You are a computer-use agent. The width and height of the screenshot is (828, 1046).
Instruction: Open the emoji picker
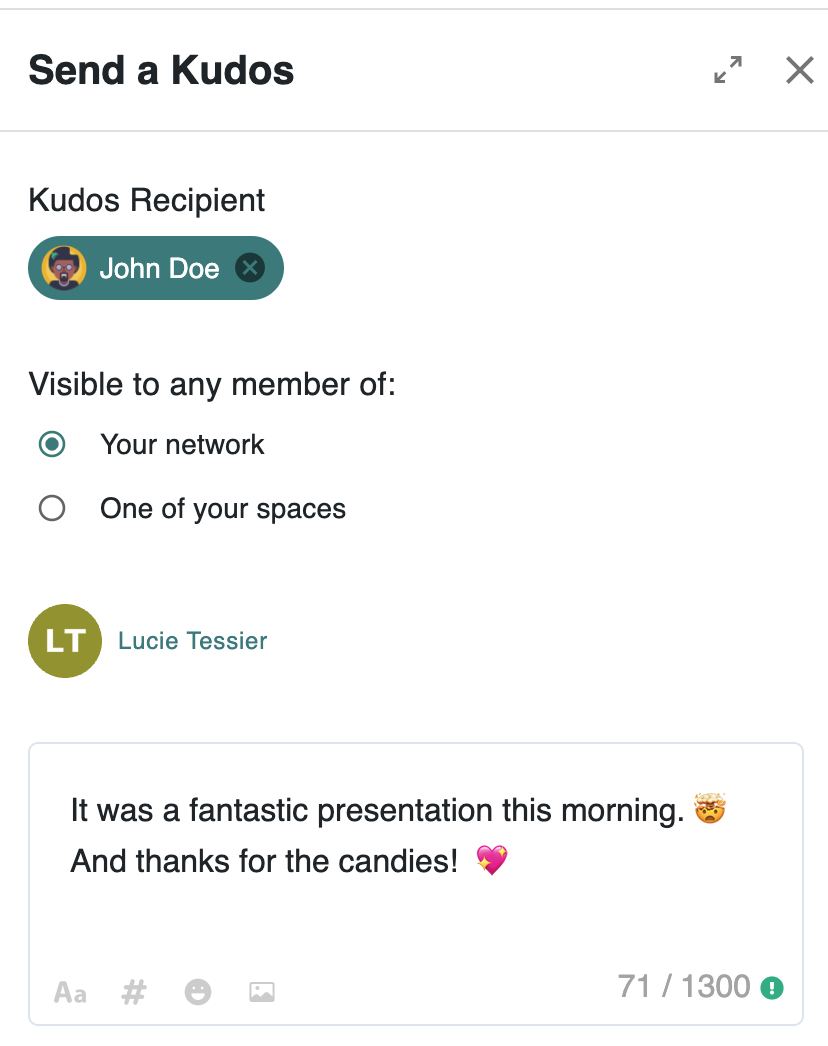[198, 993]
